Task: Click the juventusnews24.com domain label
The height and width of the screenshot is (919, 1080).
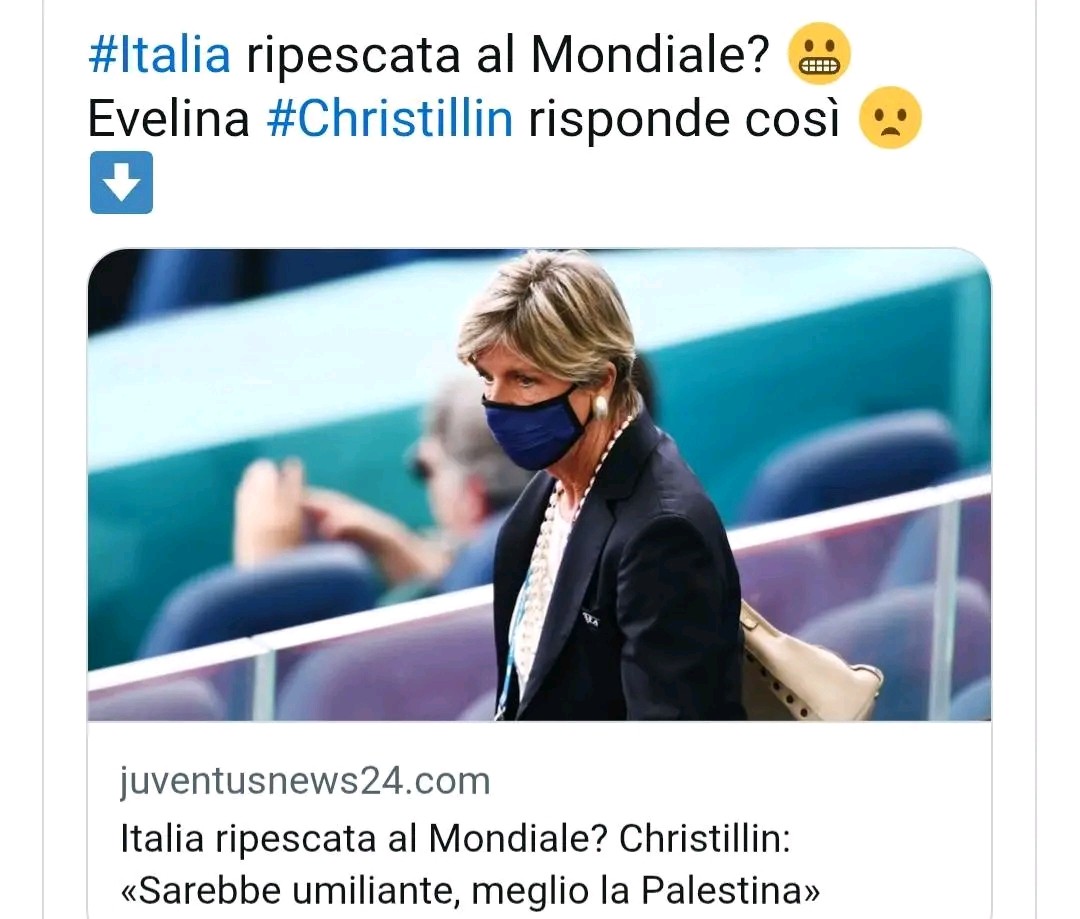Action: coord(304,782)
